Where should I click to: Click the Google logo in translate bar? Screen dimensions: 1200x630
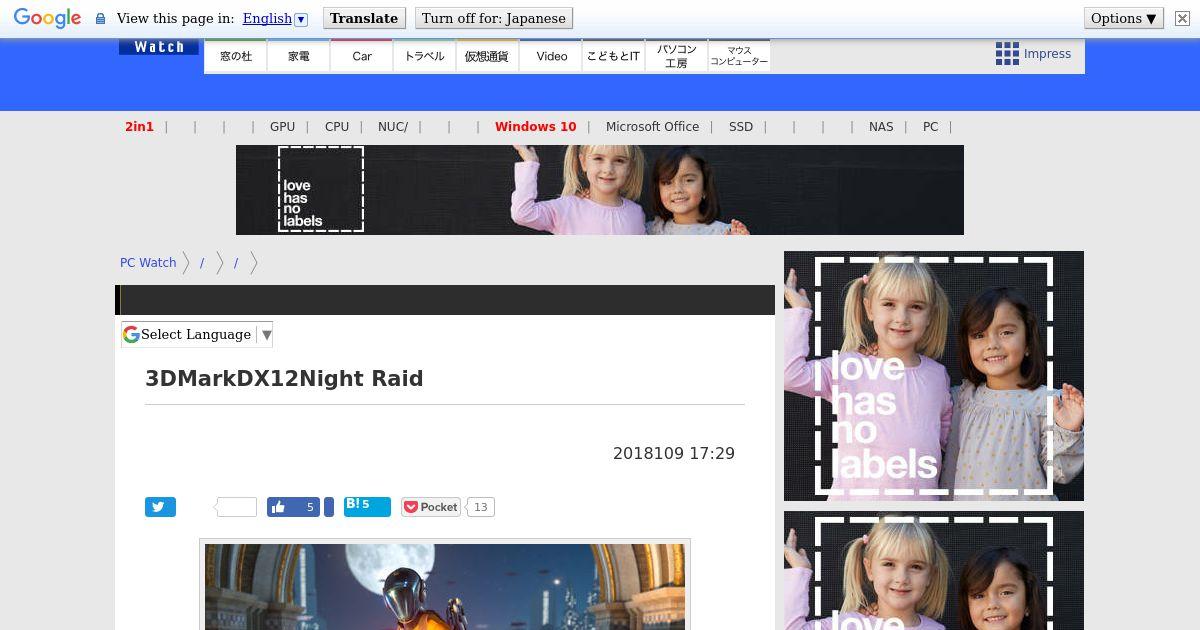pos(47,18)
